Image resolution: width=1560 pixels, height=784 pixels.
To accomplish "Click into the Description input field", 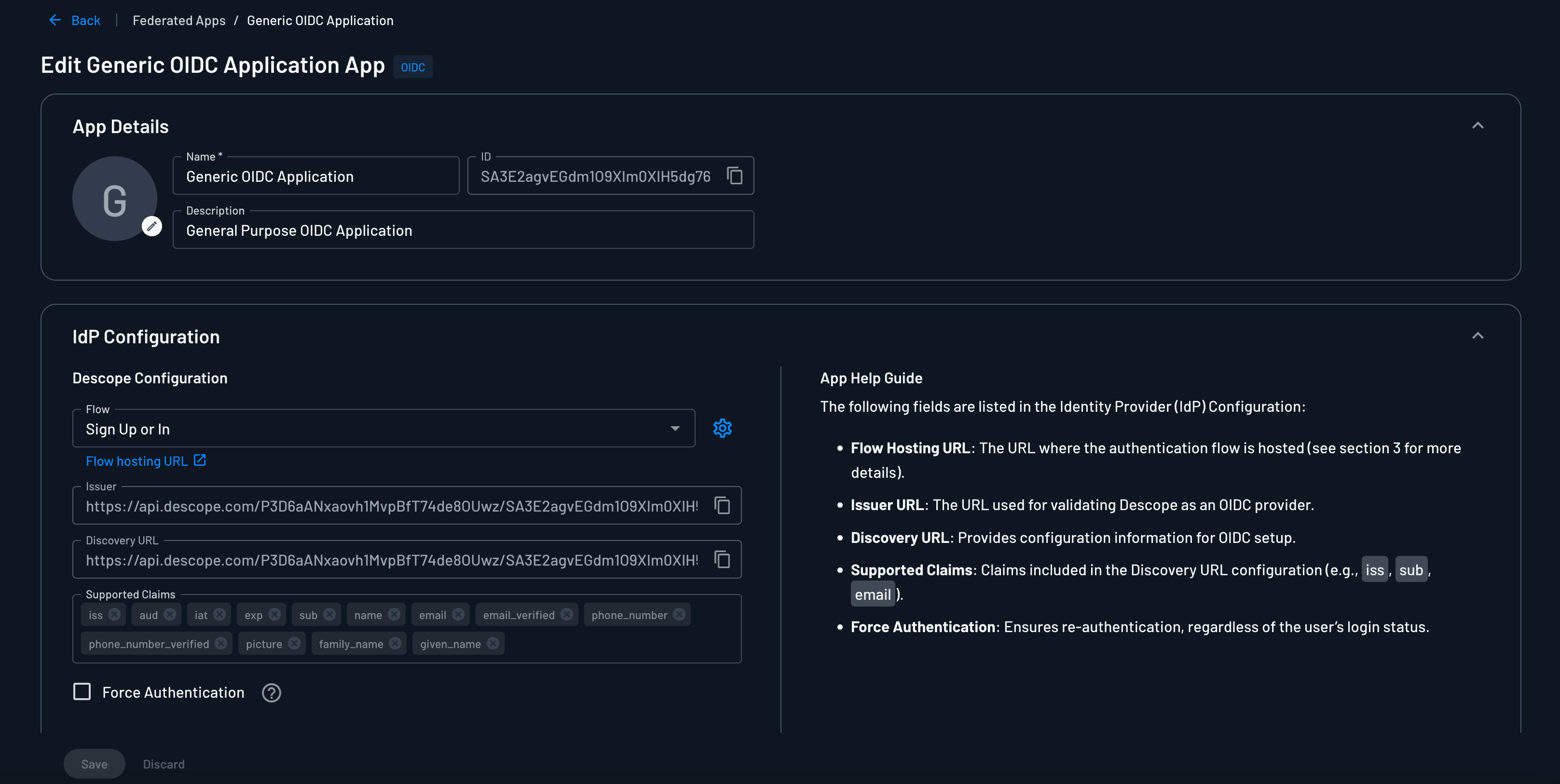I will click(463, 230).
